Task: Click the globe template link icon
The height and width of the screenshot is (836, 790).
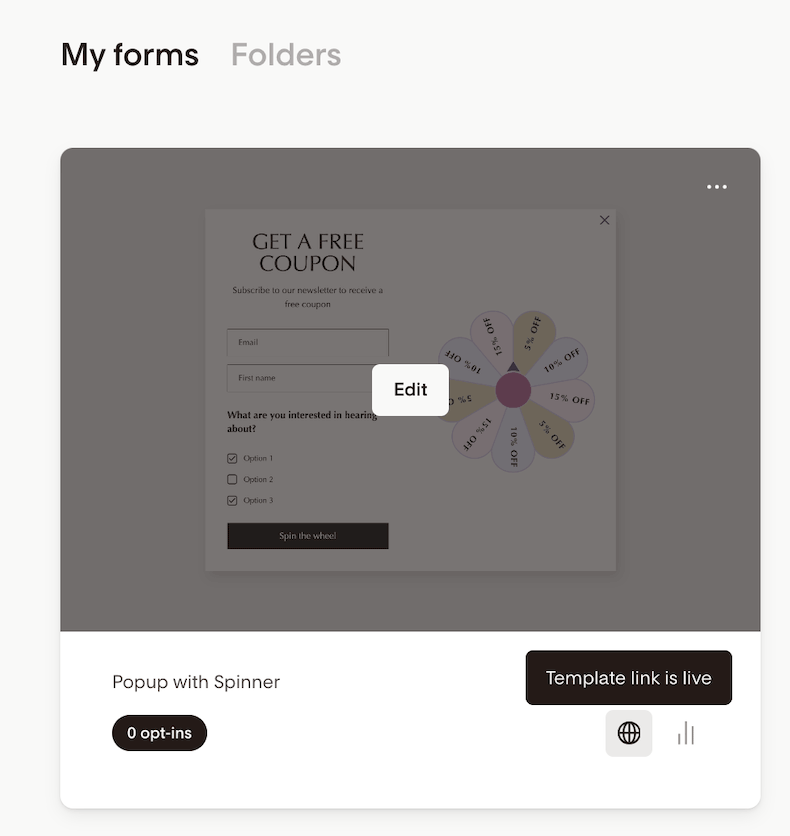Action: coord(629,733)
